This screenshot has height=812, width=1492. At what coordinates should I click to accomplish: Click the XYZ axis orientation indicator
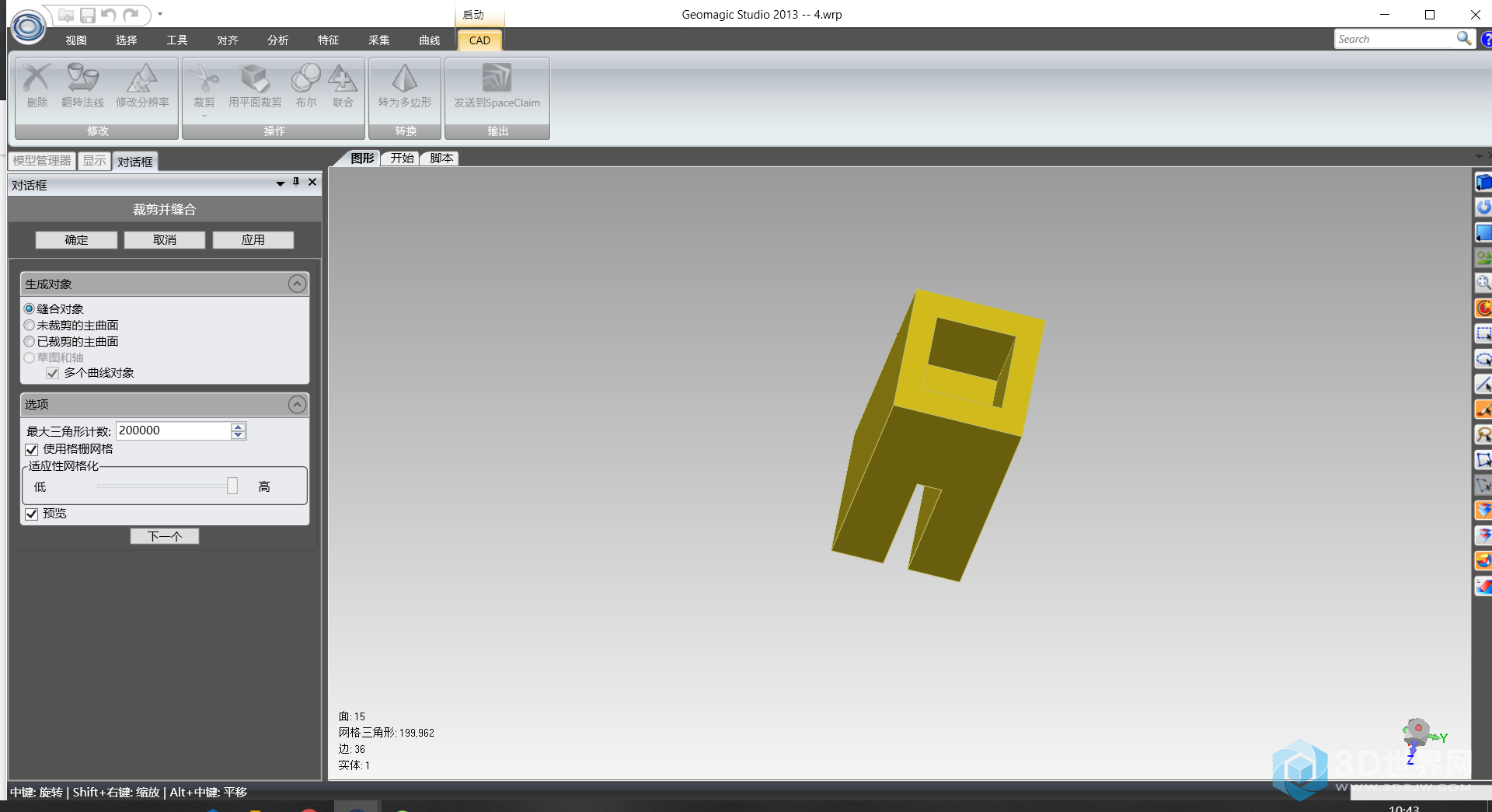click(x=1424, y=741)
